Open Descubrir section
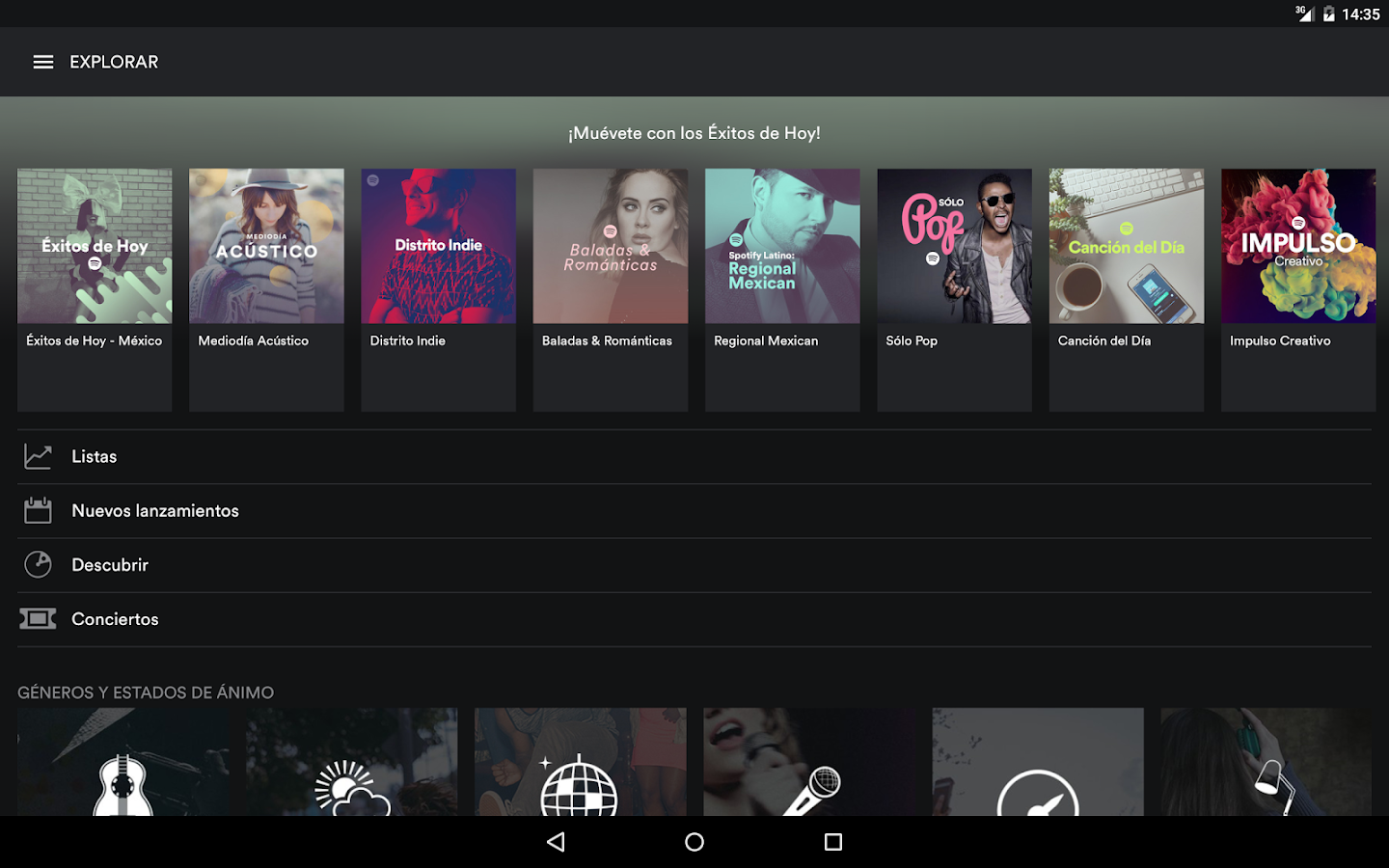Viewport: 1389px width, 868px height. [694, 564]
